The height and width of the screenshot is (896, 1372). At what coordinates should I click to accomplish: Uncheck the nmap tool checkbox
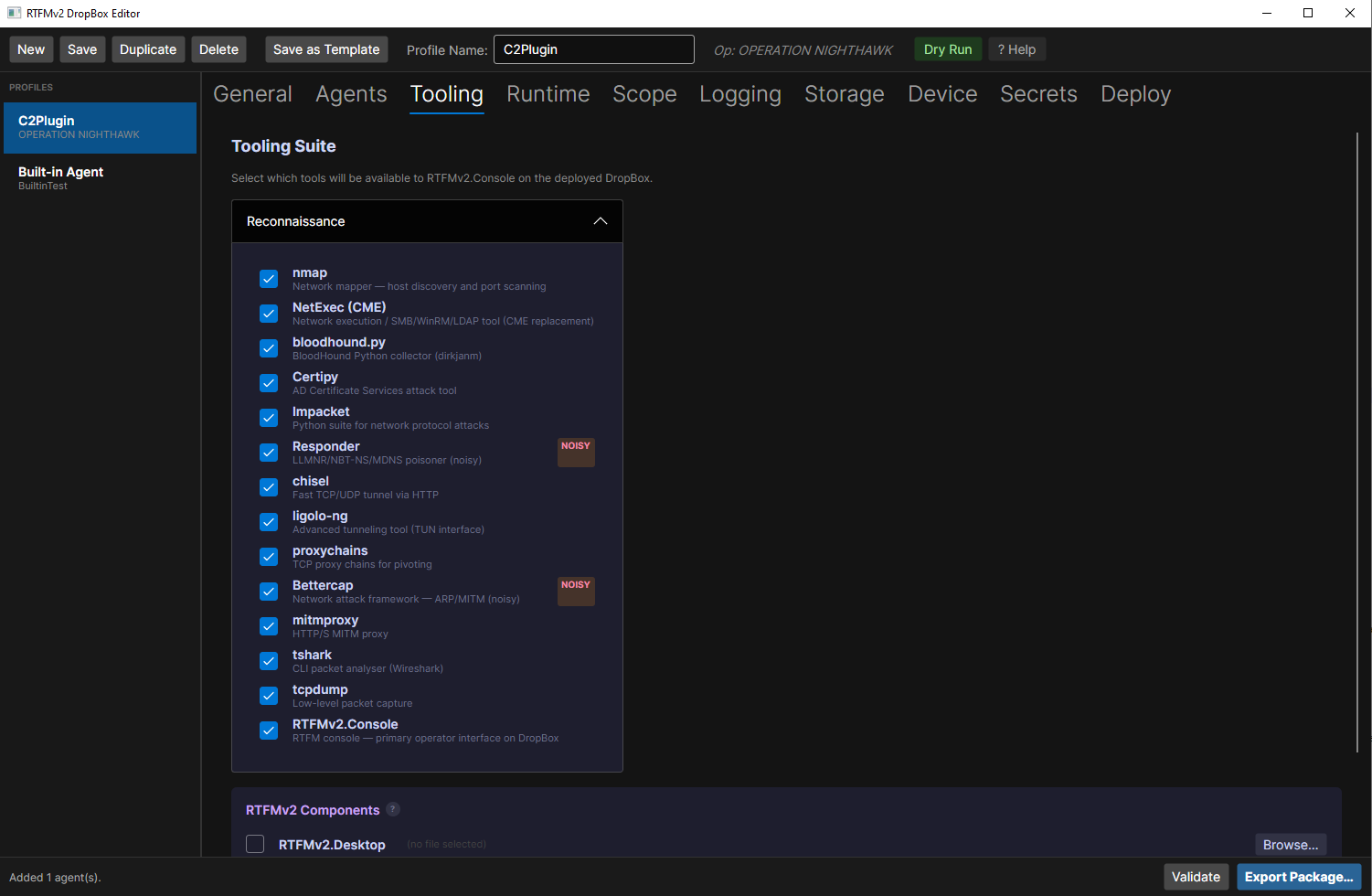[269, 279]
